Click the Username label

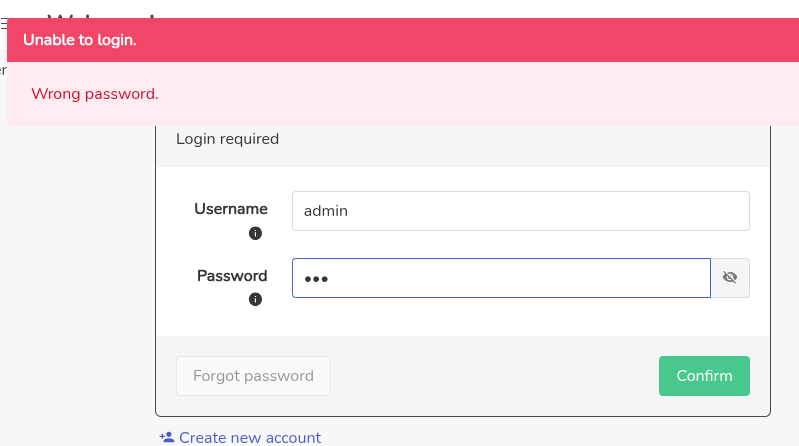(x=231, y=209)
